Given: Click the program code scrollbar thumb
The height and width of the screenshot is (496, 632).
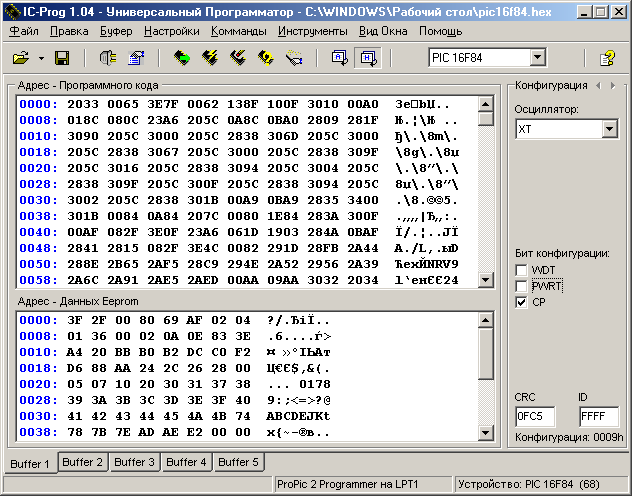Looking at the screenshot, I should [486, 119].
